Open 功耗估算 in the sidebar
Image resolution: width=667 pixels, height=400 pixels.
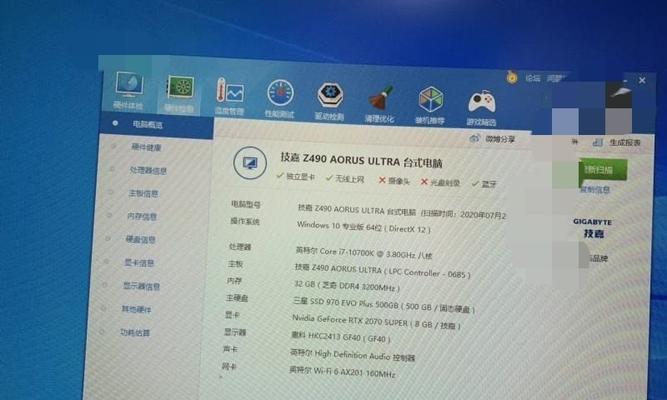tap(135, 333)
